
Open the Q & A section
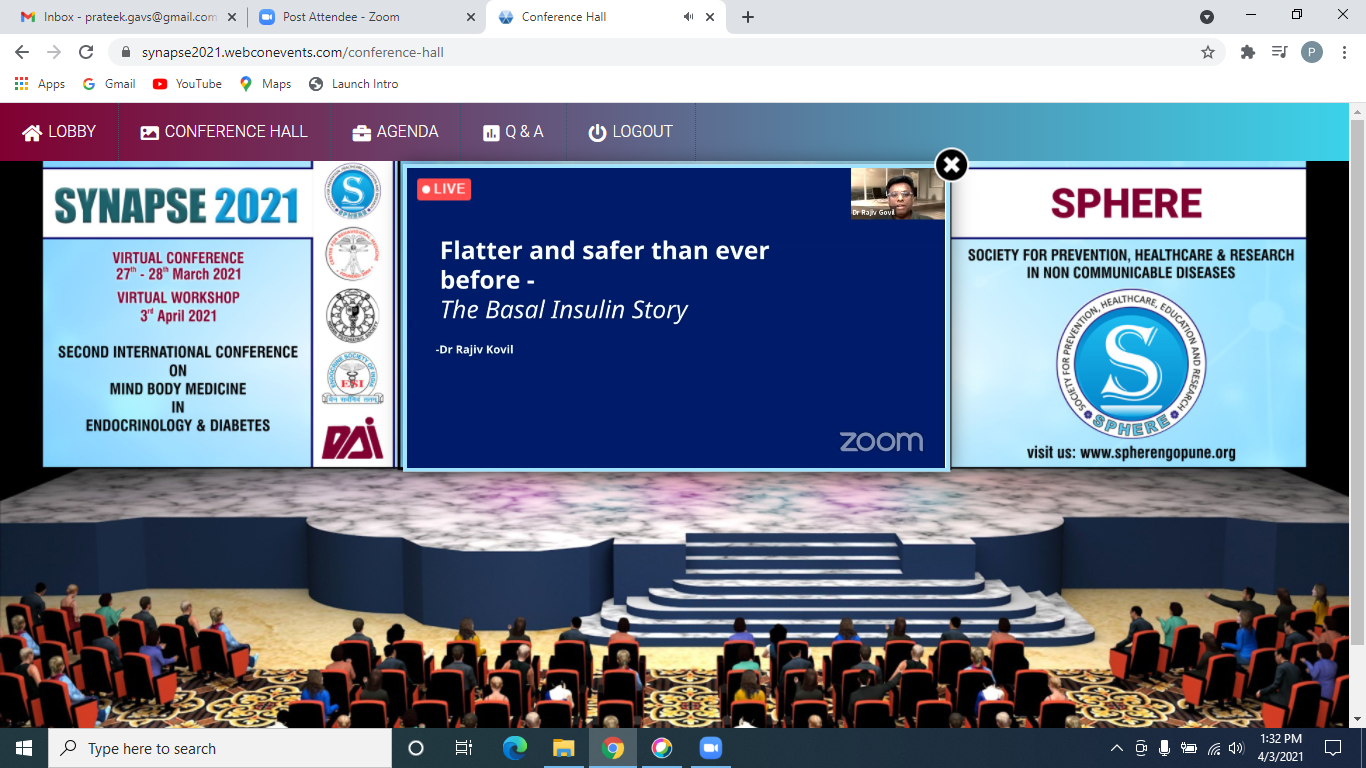click(513, 132)
